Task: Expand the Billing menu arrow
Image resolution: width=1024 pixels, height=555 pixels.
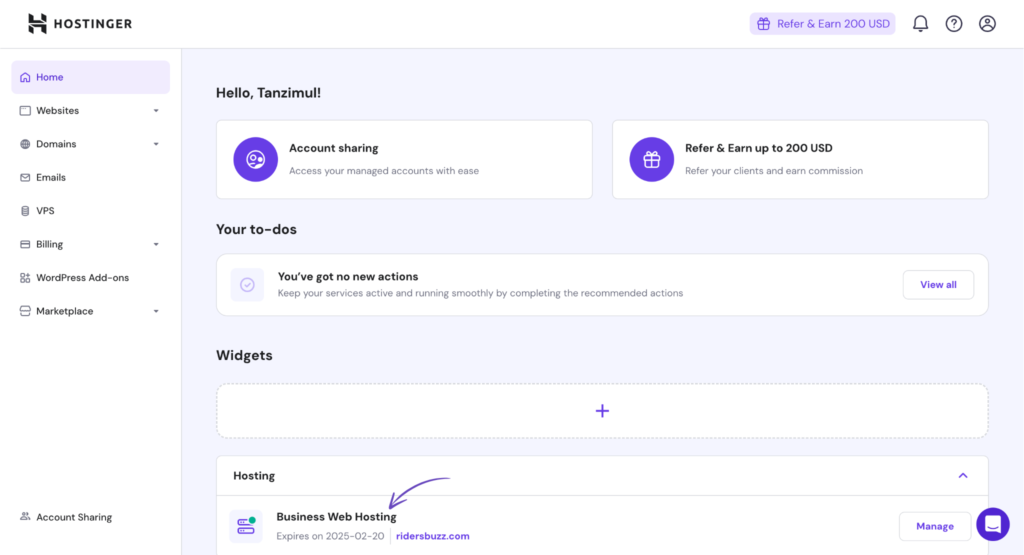Action: tap(156, 244)
